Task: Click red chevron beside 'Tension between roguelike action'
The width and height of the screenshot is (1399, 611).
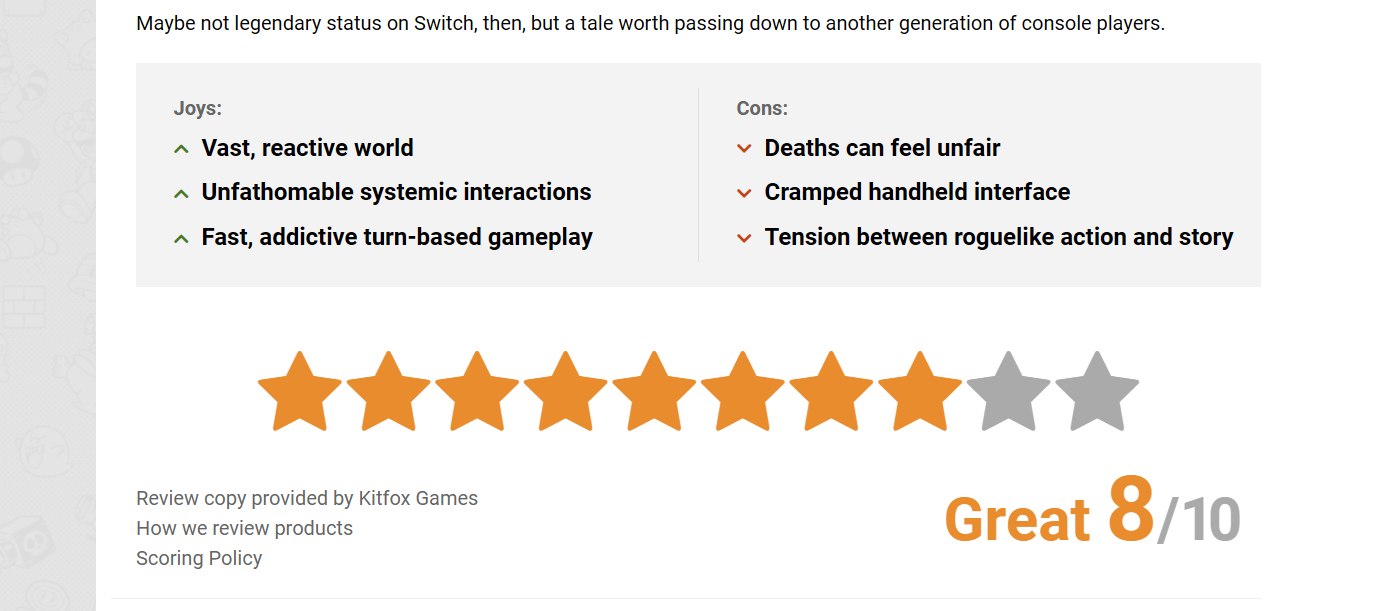Action: [744, 238]
